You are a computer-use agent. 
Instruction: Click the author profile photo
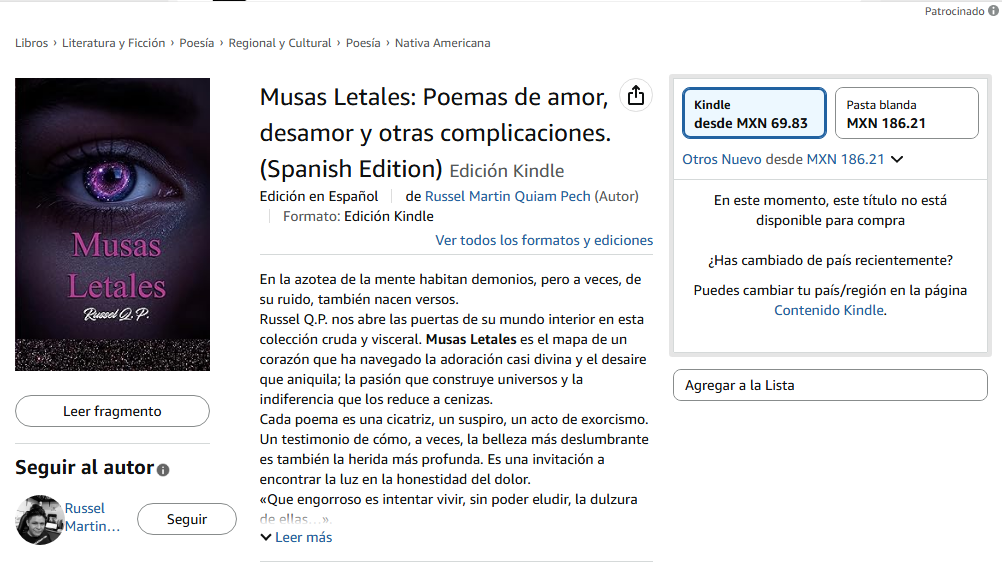coord(40,519)
